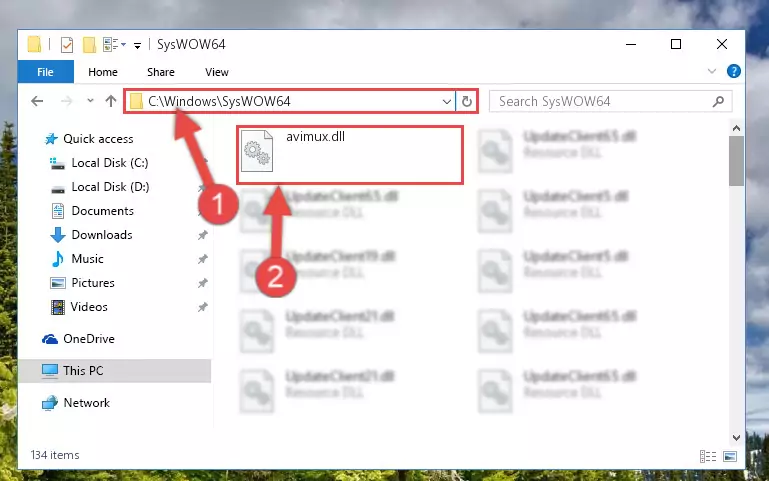Select Quick access in the navigation pane
Viewport: 769px width, 481px height.
98,139
